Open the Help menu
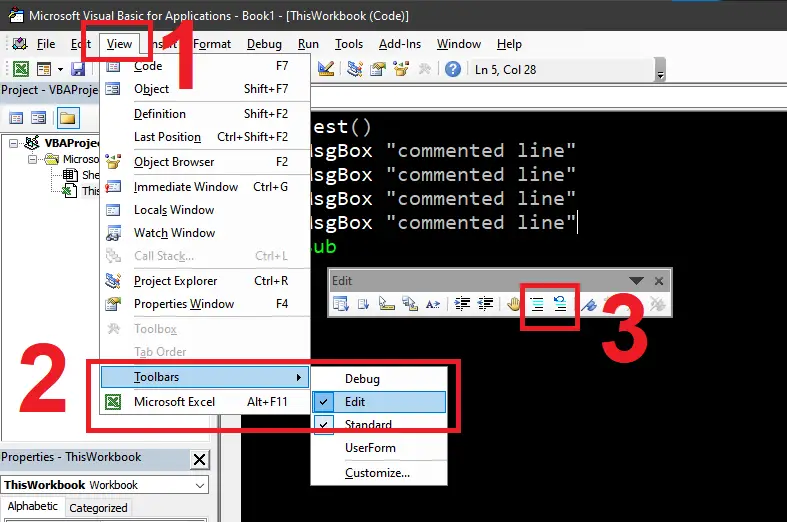Screen dimensions: 787x522 509,44
